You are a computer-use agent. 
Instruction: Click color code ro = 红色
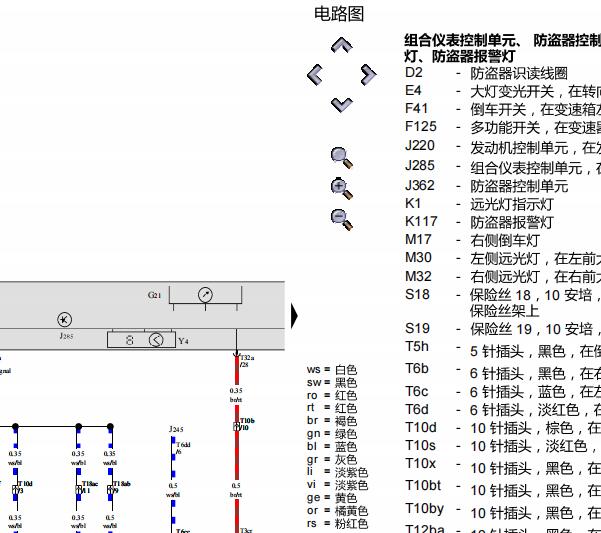tap(332, 395)
